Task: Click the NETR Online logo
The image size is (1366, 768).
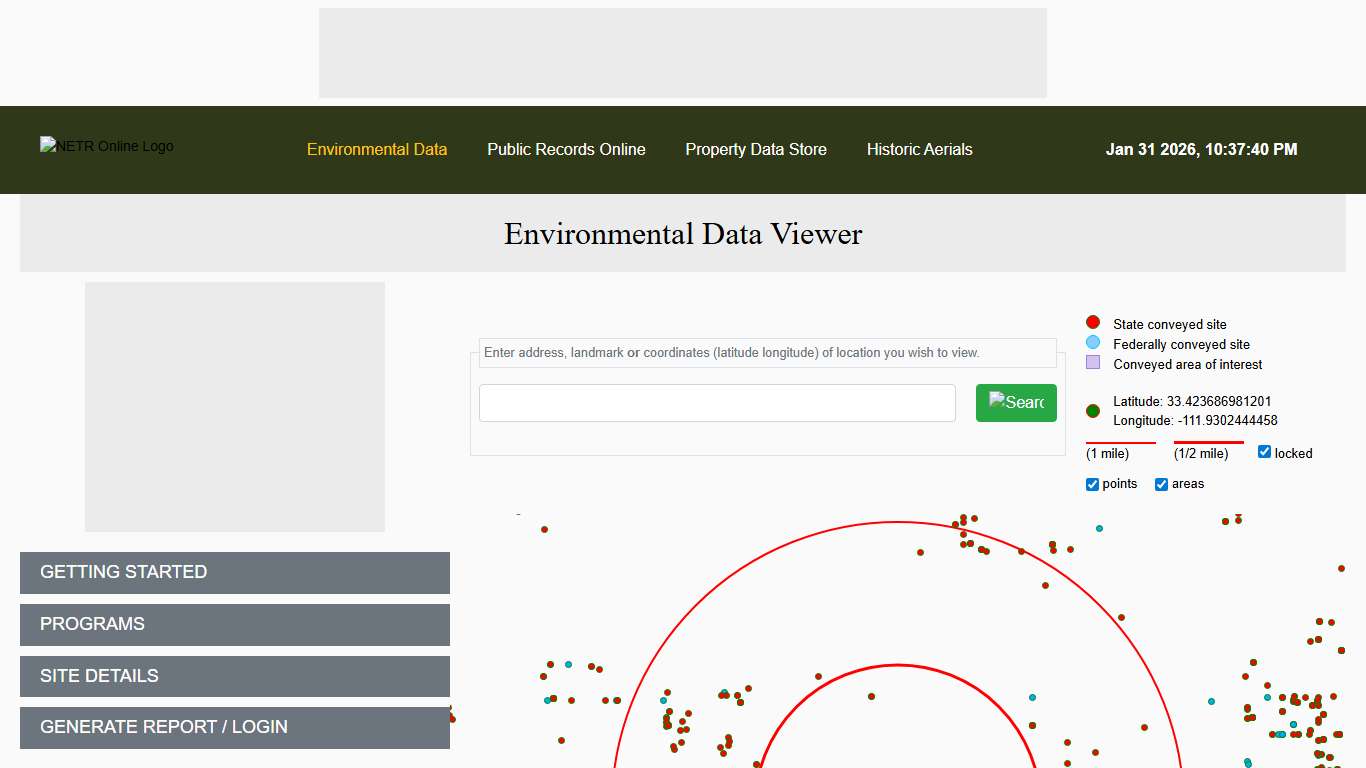Action: pyautogui.click(x=106, y=146)
